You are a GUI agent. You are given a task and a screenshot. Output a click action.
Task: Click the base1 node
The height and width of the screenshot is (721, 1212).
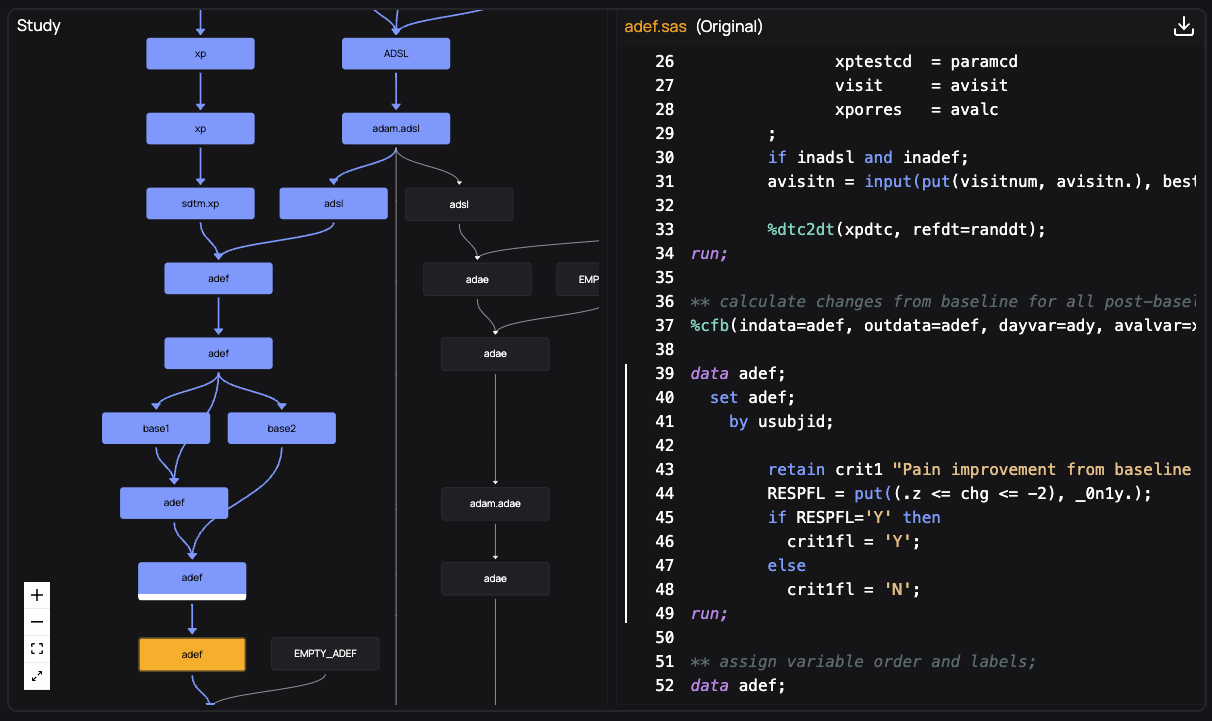point(156,429)
